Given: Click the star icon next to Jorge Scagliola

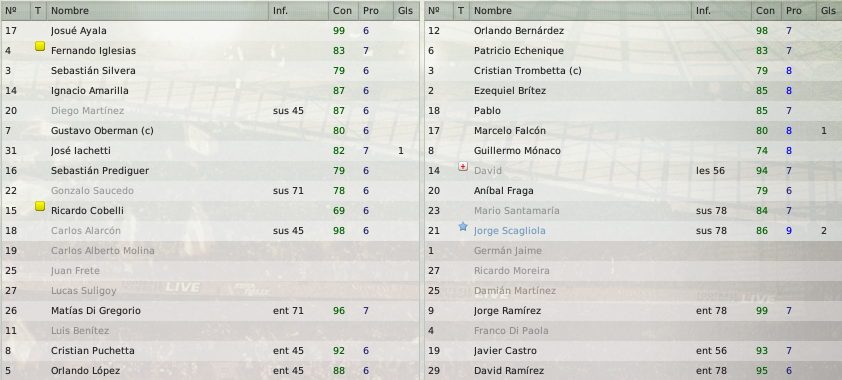Looking at the screenshot, I should point(463,226).
